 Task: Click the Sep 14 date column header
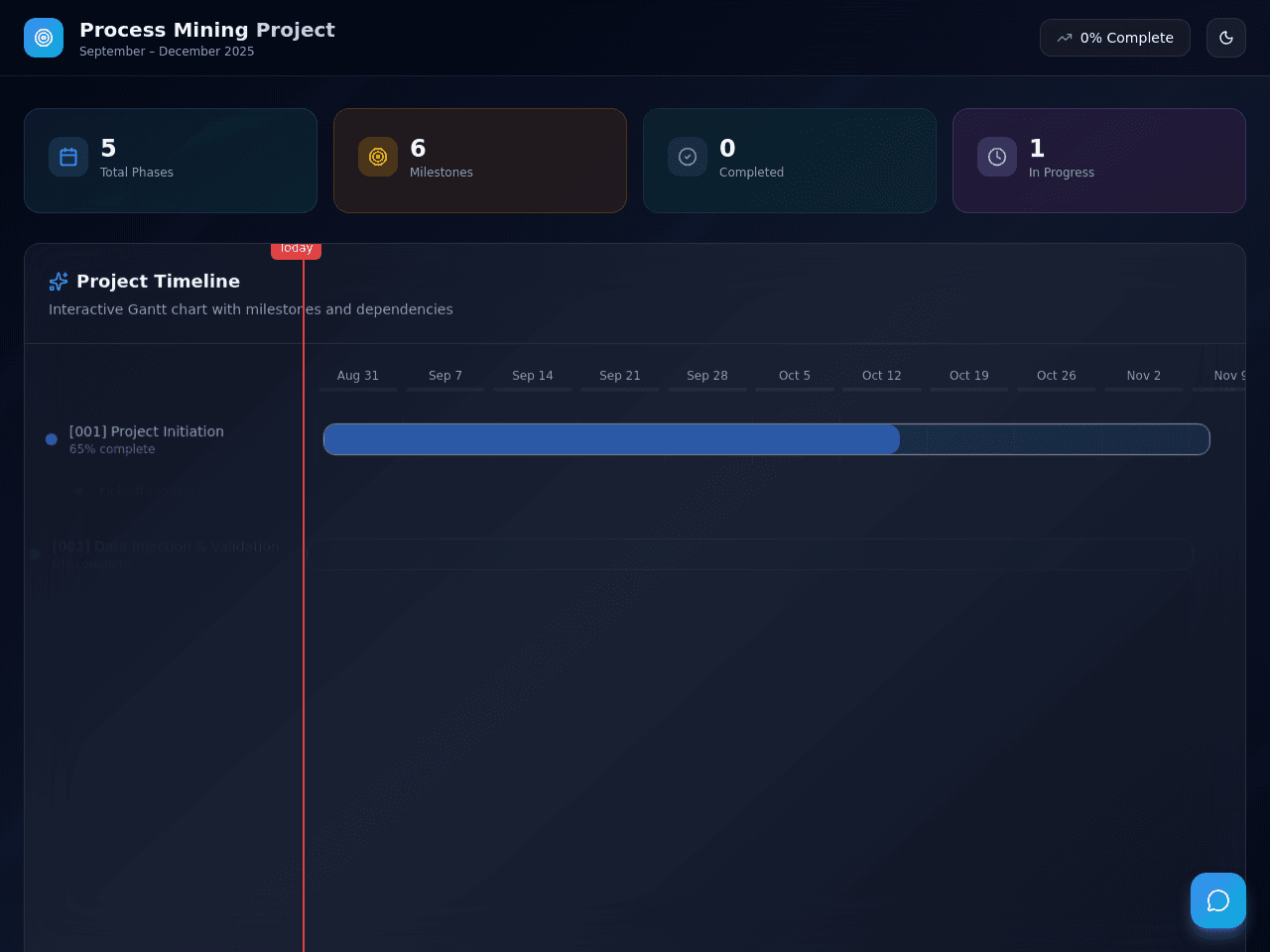[533, 376]
